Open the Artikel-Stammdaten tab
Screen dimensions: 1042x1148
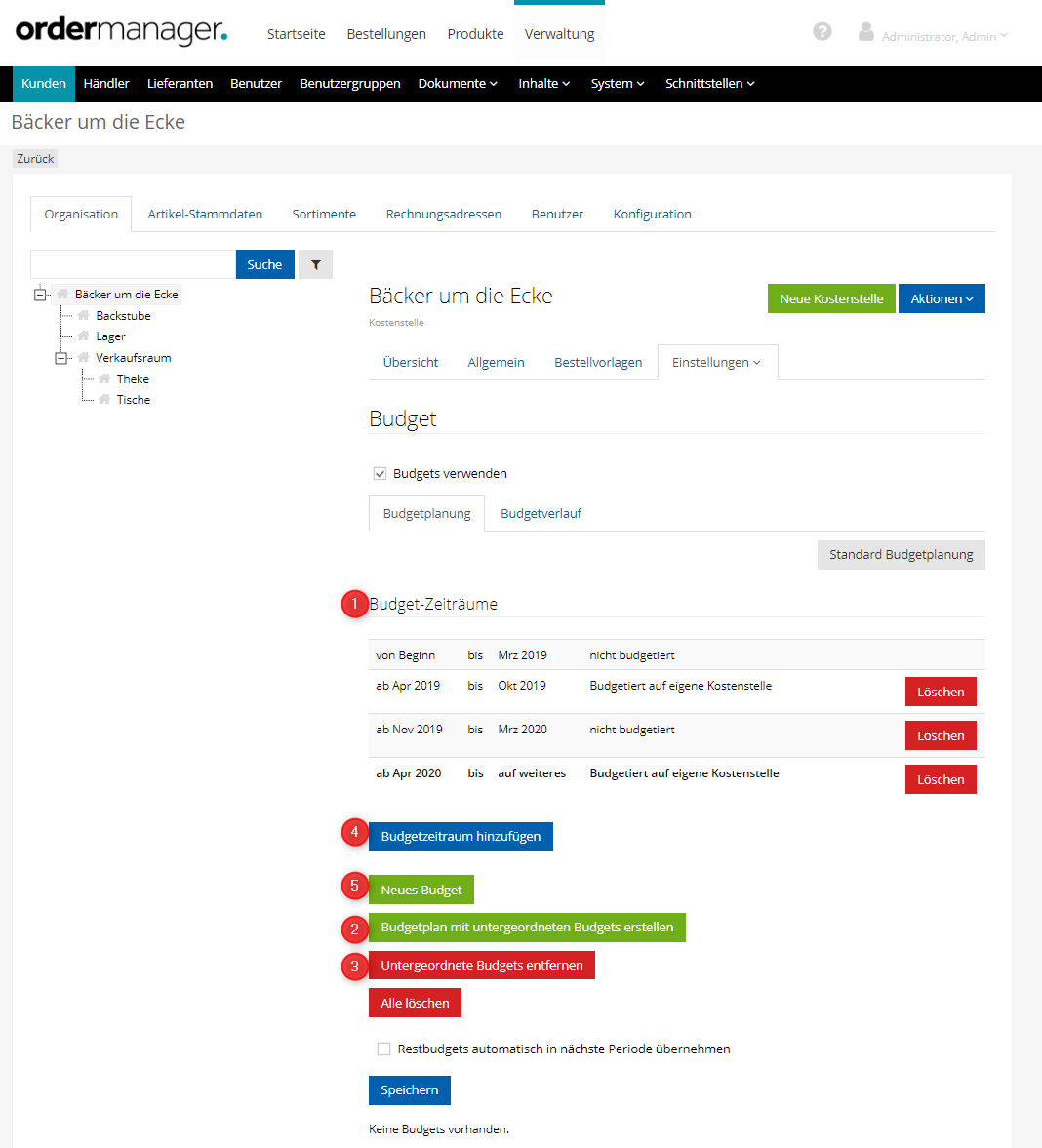pos(205,215)
